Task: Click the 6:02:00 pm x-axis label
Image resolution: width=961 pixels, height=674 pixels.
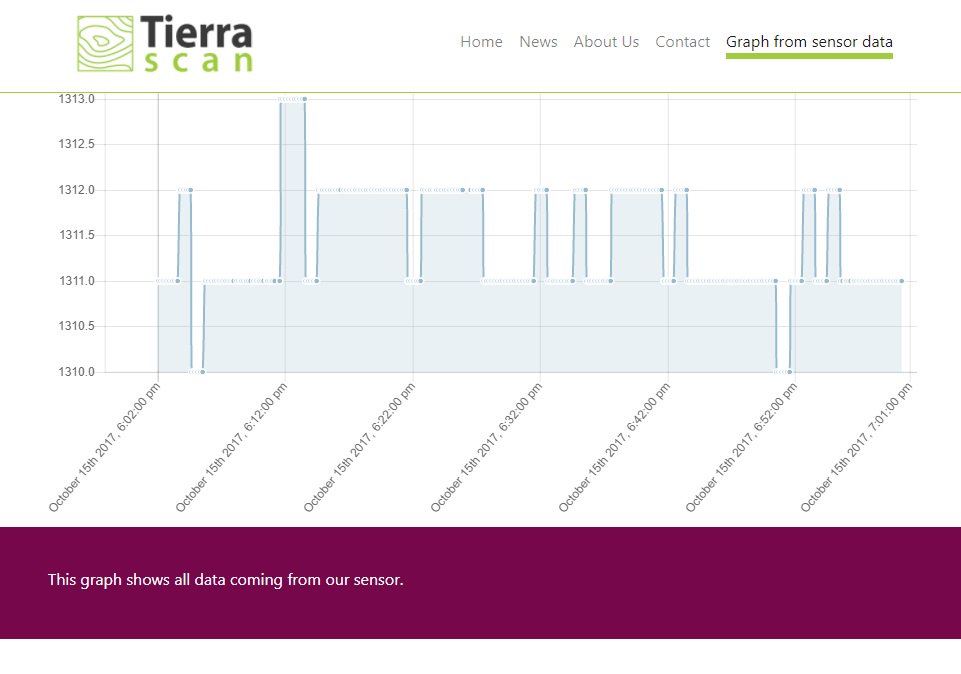Action: tap(104, 448)
